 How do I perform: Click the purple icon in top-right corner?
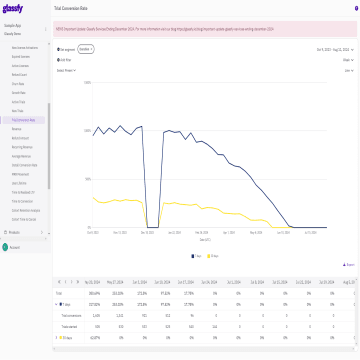(x=356, y=8)
